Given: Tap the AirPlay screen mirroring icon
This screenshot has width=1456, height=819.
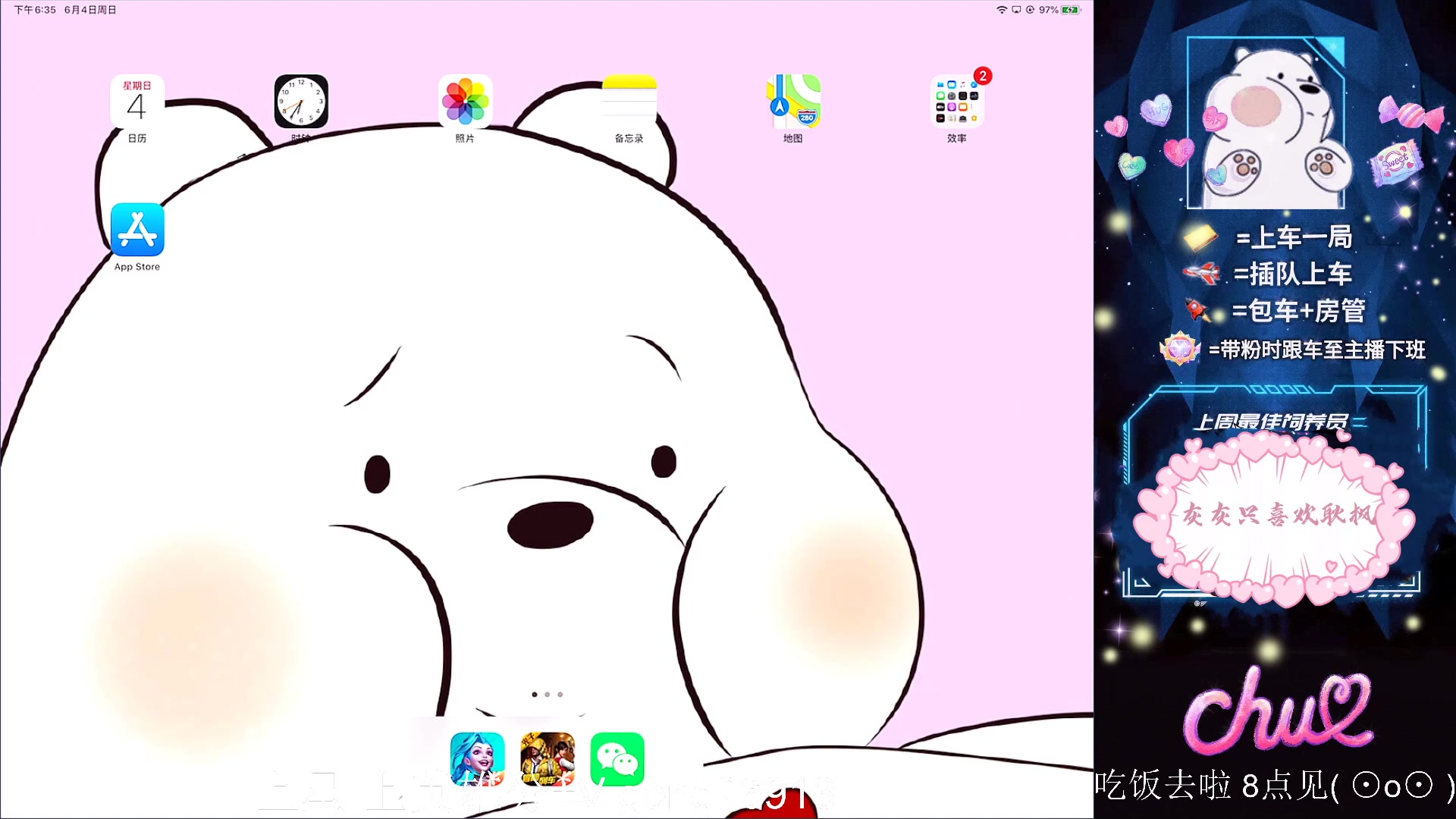Looking at the screenshot, I should (x=1016, y=10).
